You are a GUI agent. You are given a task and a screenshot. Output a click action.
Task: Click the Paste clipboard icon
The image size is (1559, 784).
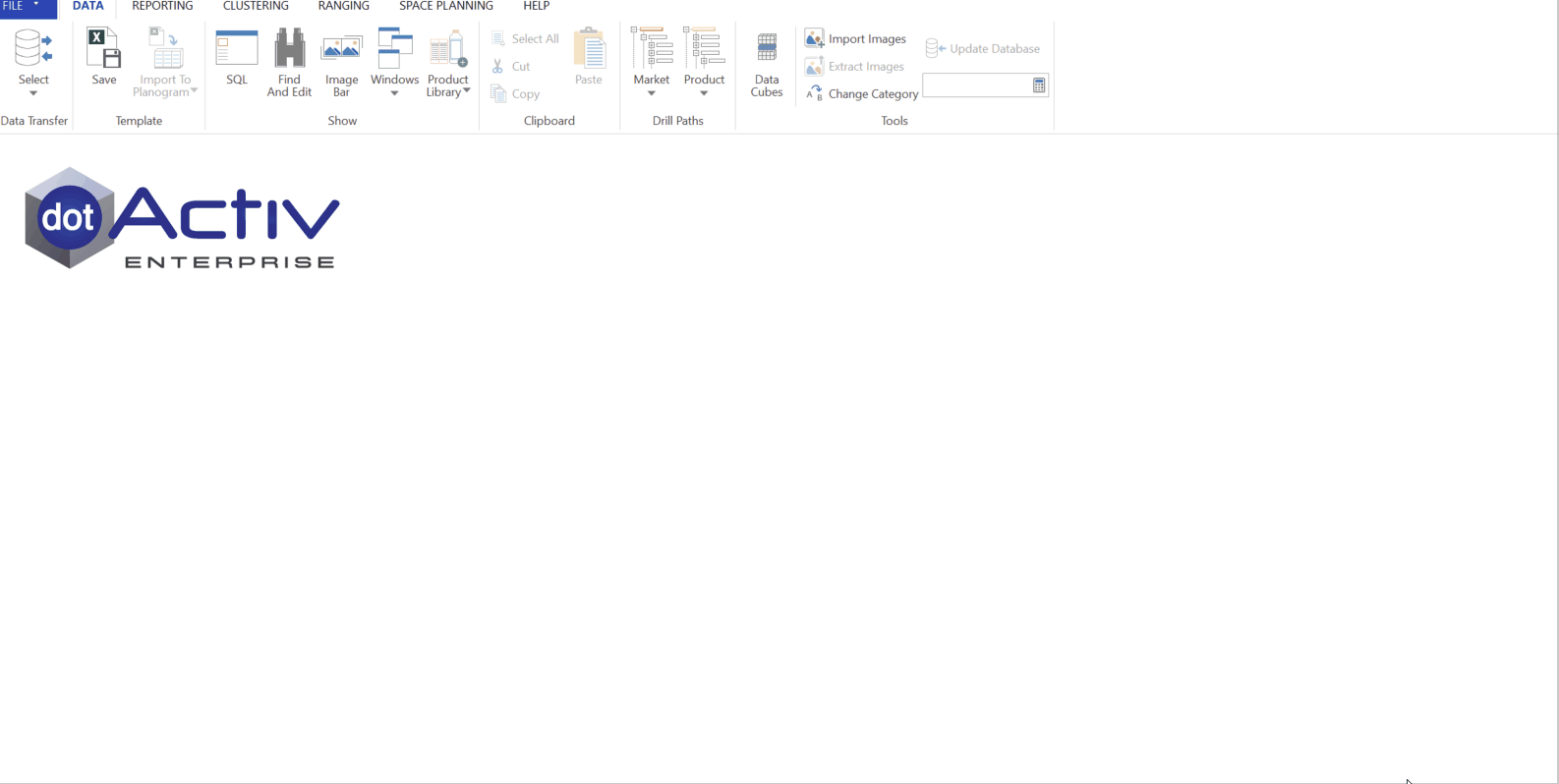click(x=589, y=48)
